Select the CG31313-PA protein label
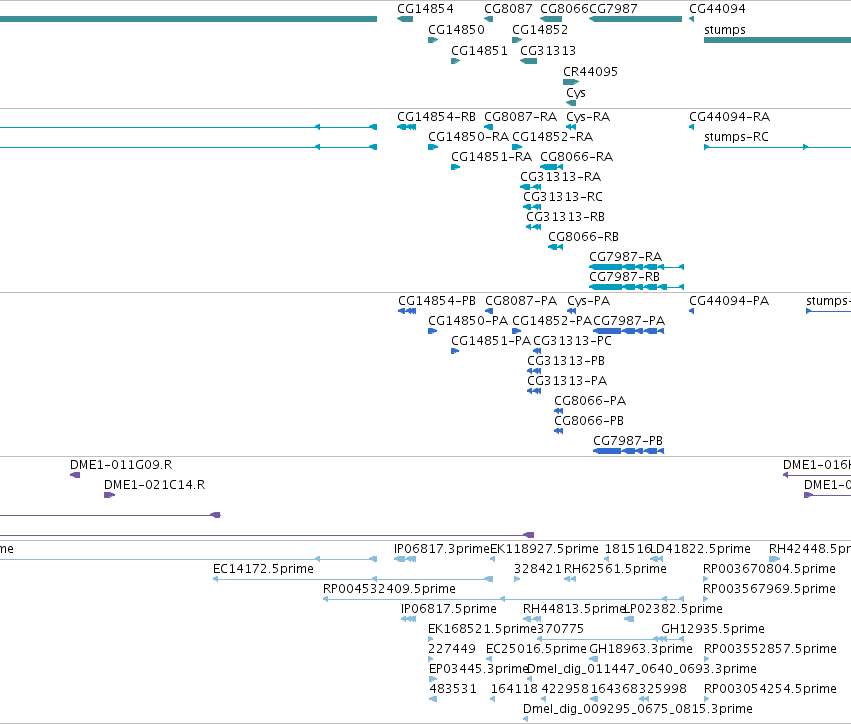 pos(567,381)
